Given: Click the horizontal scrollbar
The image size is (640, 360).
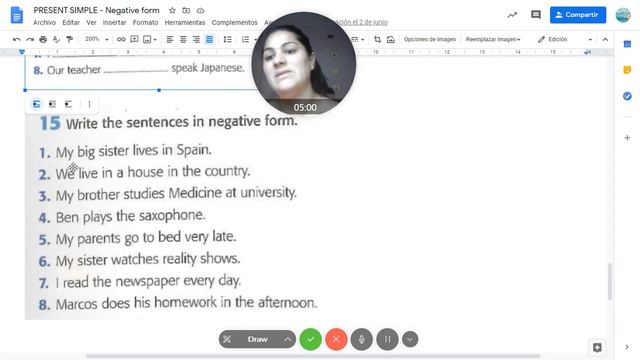Looking at the screenshot, I should [313, 356].
